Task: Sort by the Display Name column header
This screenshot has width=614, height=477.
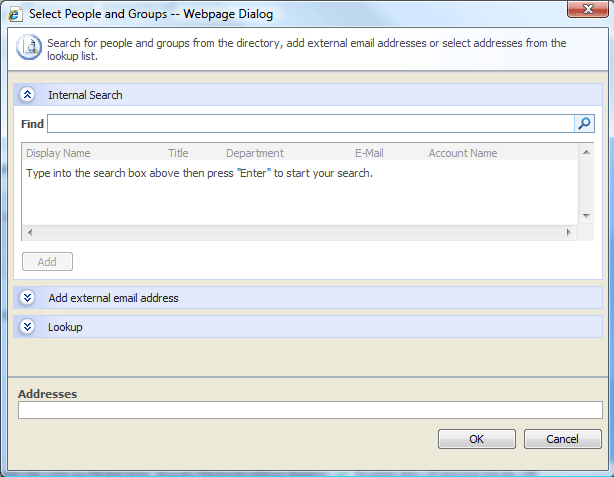Action: pyautogui.click(x=58, y=153)
